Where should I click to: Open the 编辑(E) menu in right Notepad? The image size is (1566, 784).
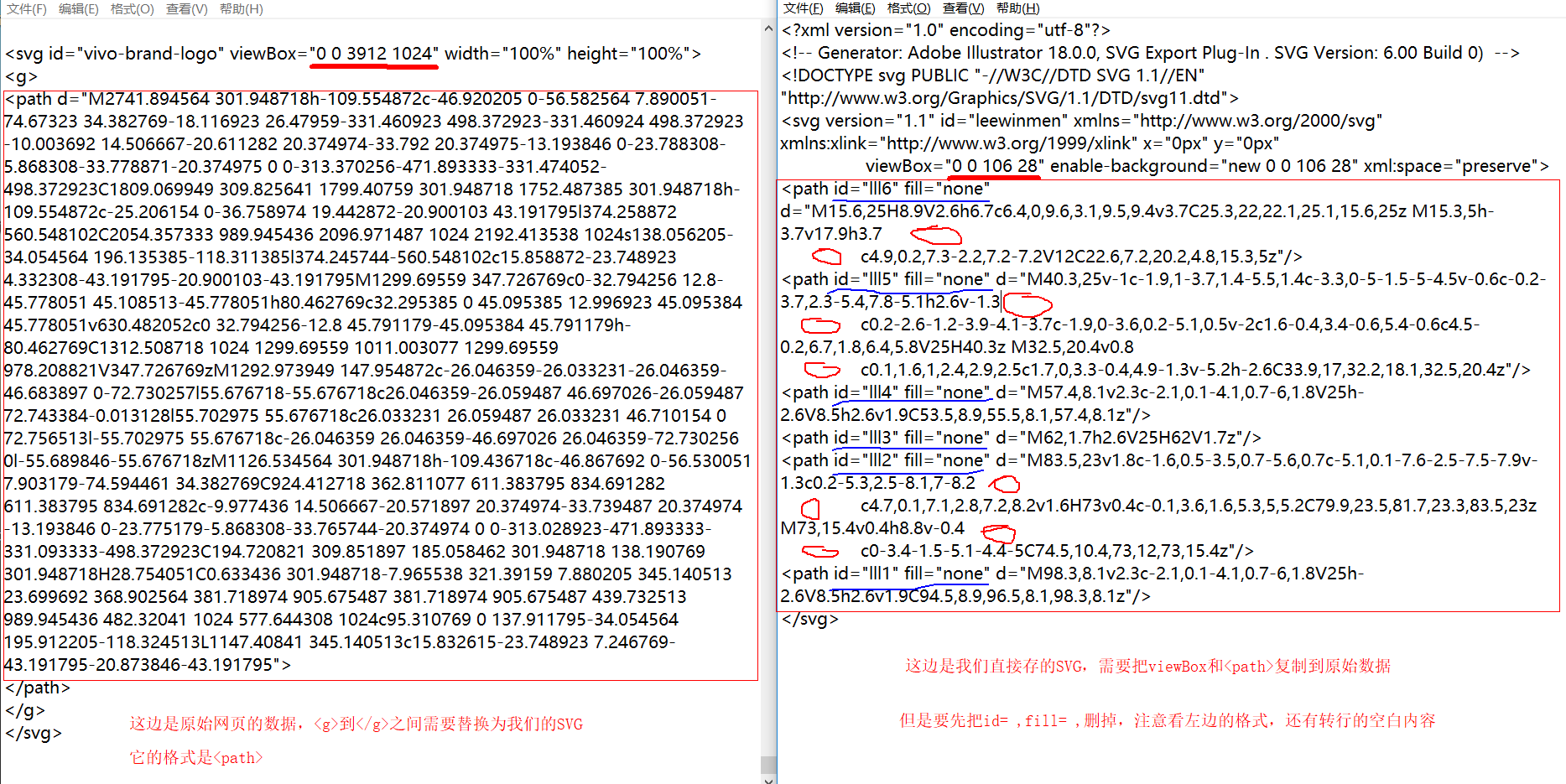pos(856,8)
